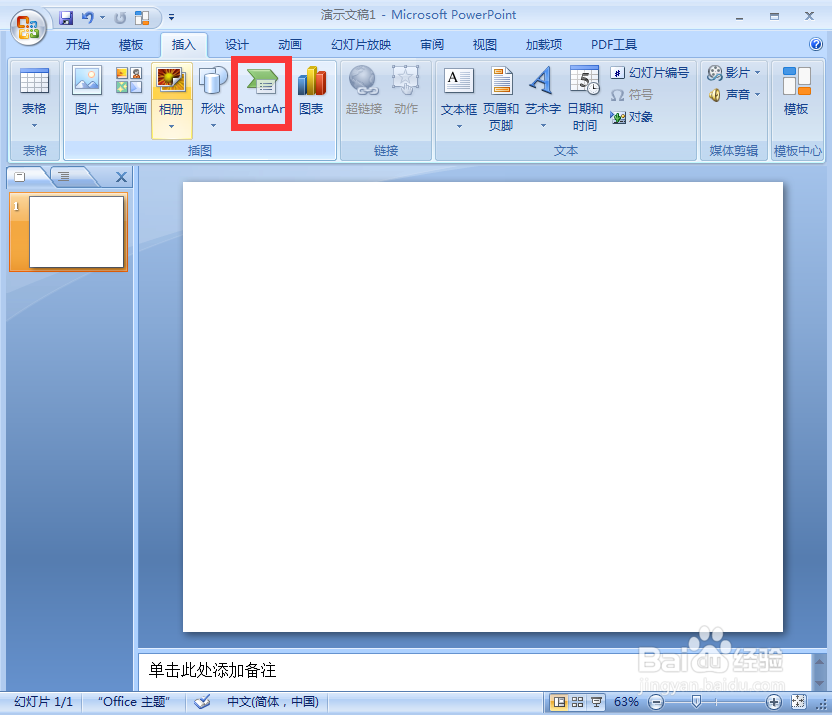832x715 pixels.
Task: Run spell check from status bar
Action: point(202,702)
